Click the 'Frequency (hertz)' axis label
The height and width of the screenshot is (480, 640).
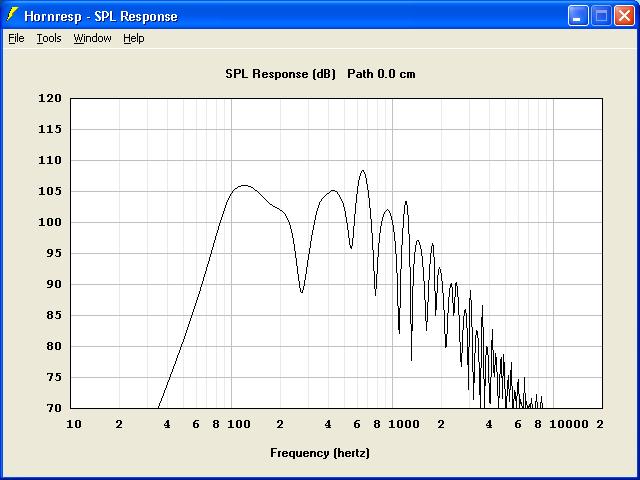(x=320, y=453)
